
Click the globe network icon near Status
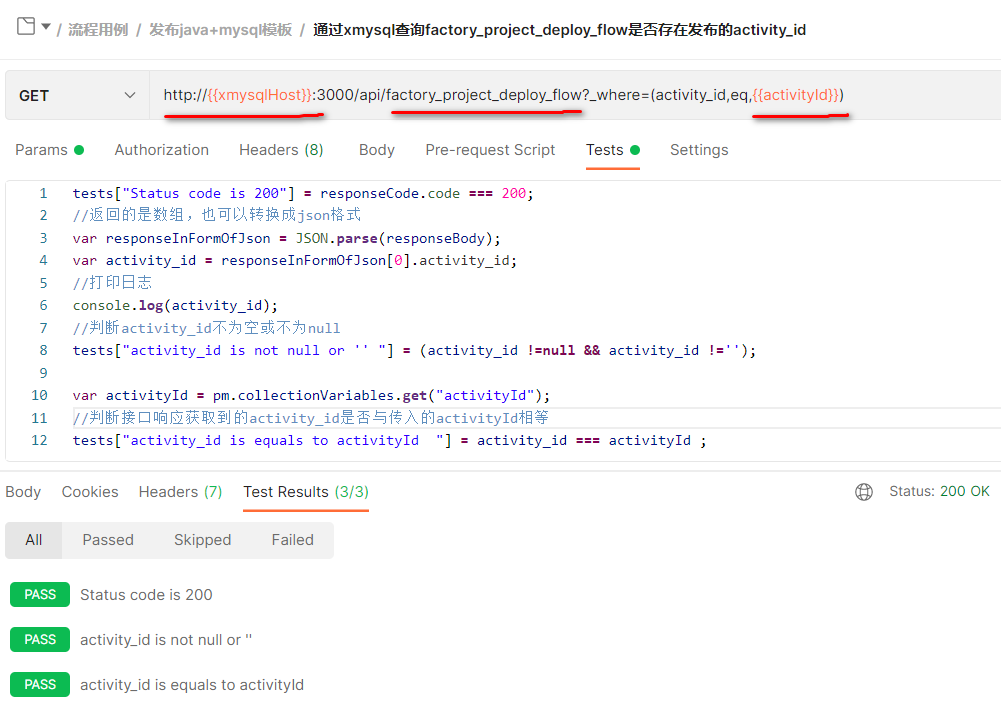pyautogui.click(x=864, y=492)
